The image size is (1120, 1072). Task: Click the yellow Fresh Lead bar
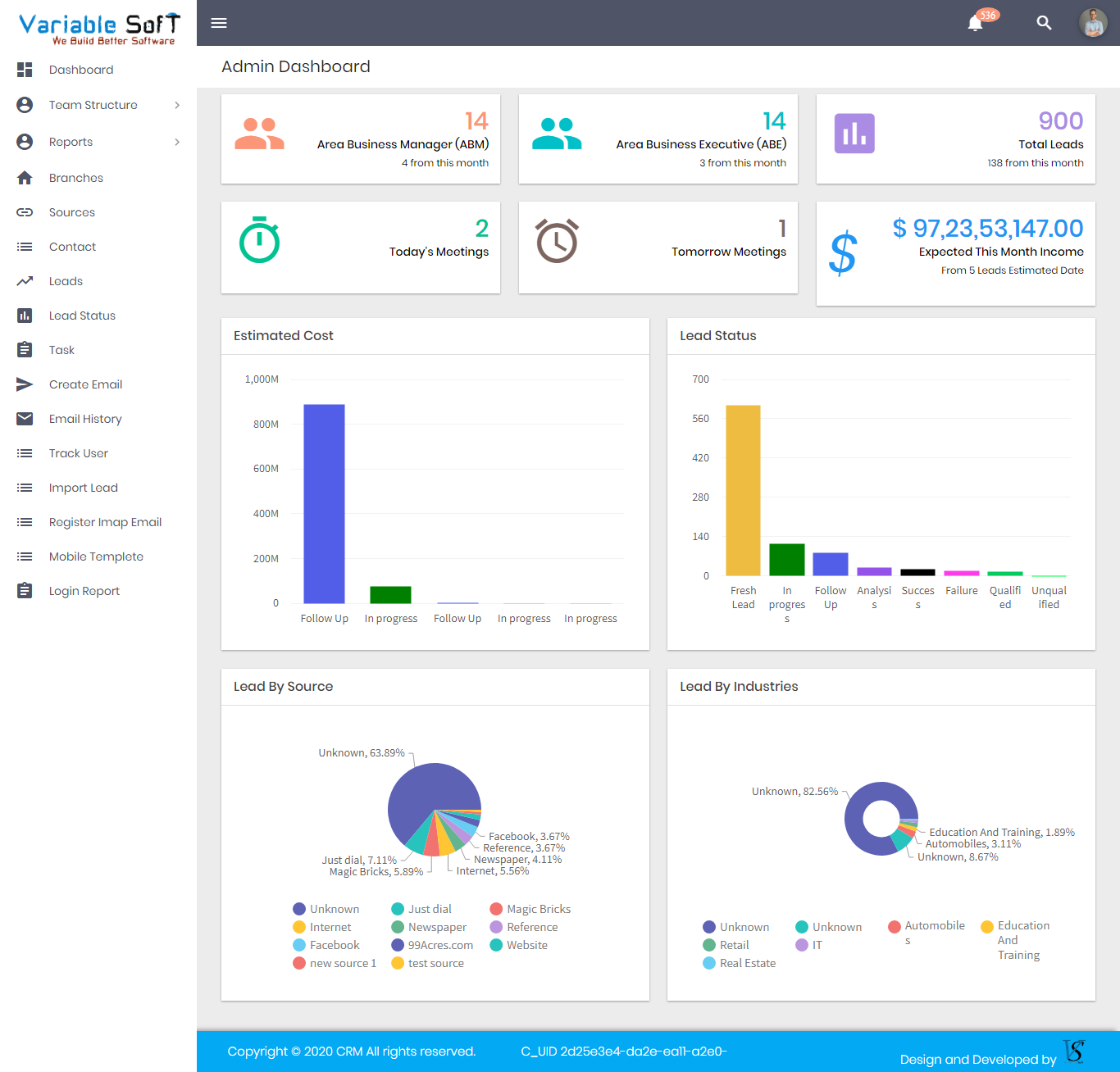(x=743, y=490)
